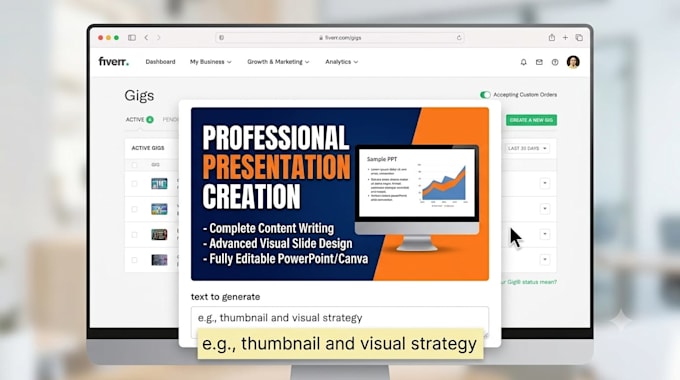This screenshot has width=680, height=380.
Task: Expand the Growth & Marketing menu
Action: [x=278, y=62]
